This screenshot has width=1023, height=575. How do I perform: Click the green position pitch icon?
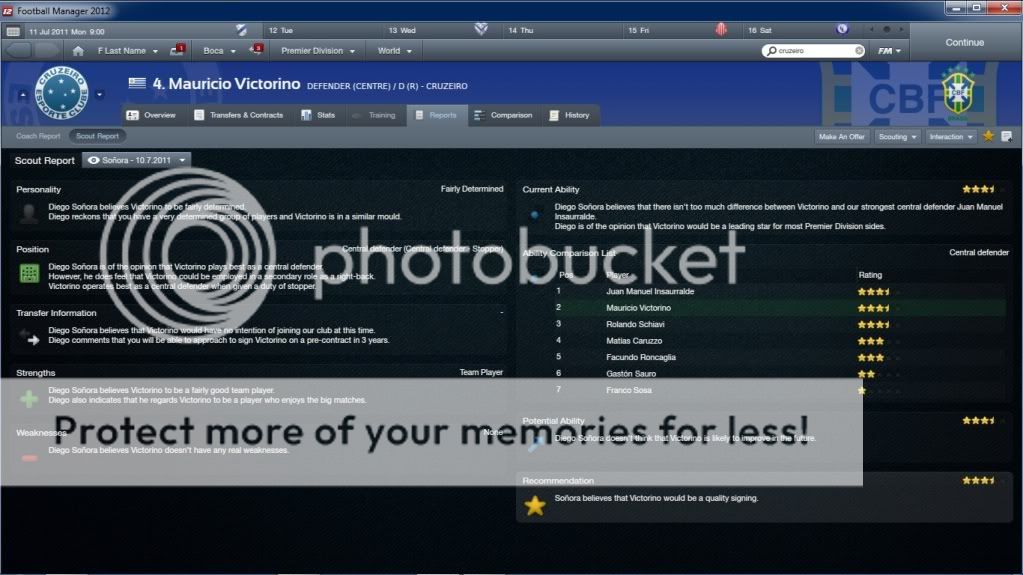coord(29,273)
